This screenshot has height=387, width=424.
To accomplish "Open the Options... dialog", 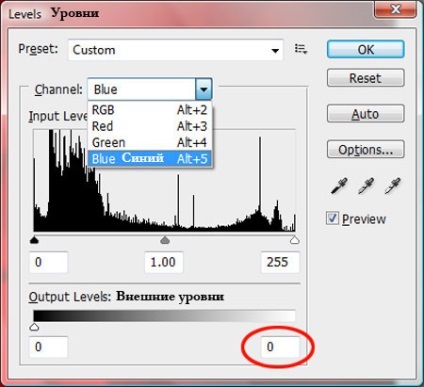I will [x=366, y=149].
